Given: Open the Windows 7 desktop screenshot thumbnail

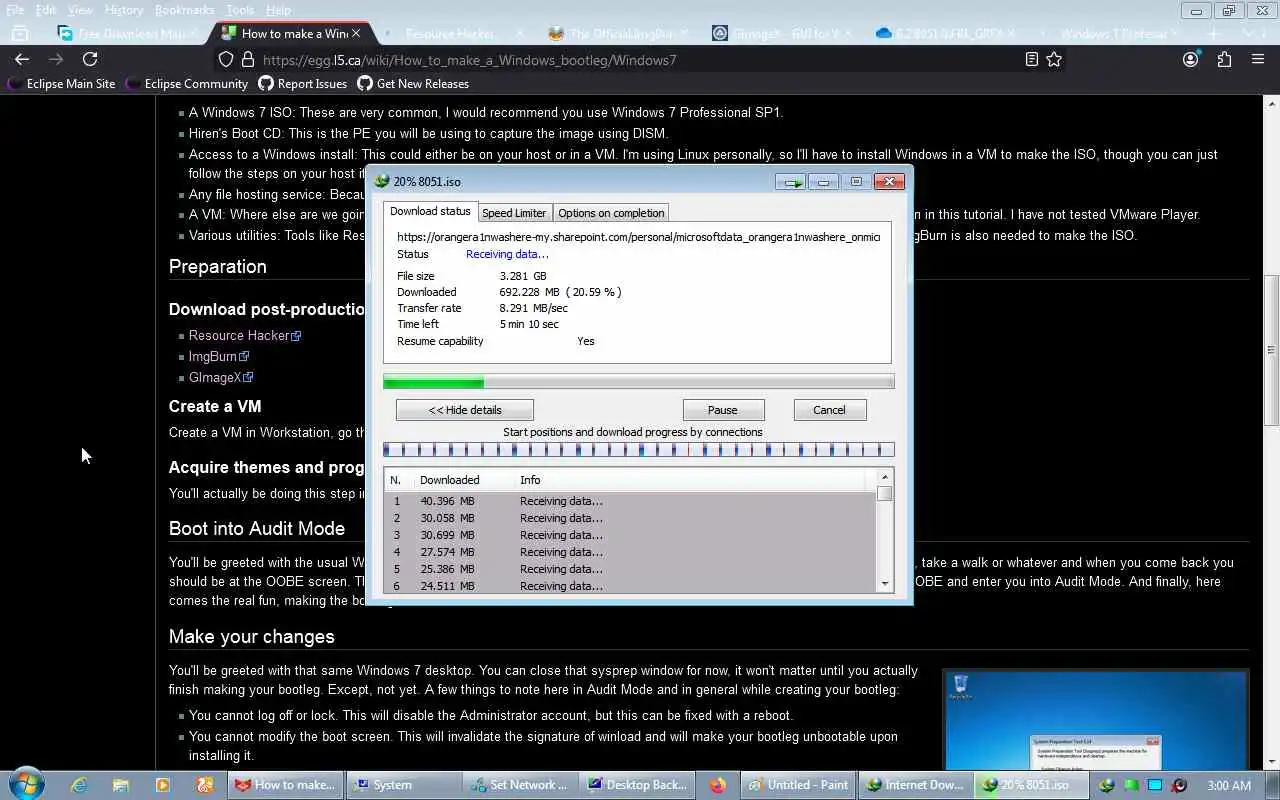Looking at the screenshot, I should [x=1096, y=720].
